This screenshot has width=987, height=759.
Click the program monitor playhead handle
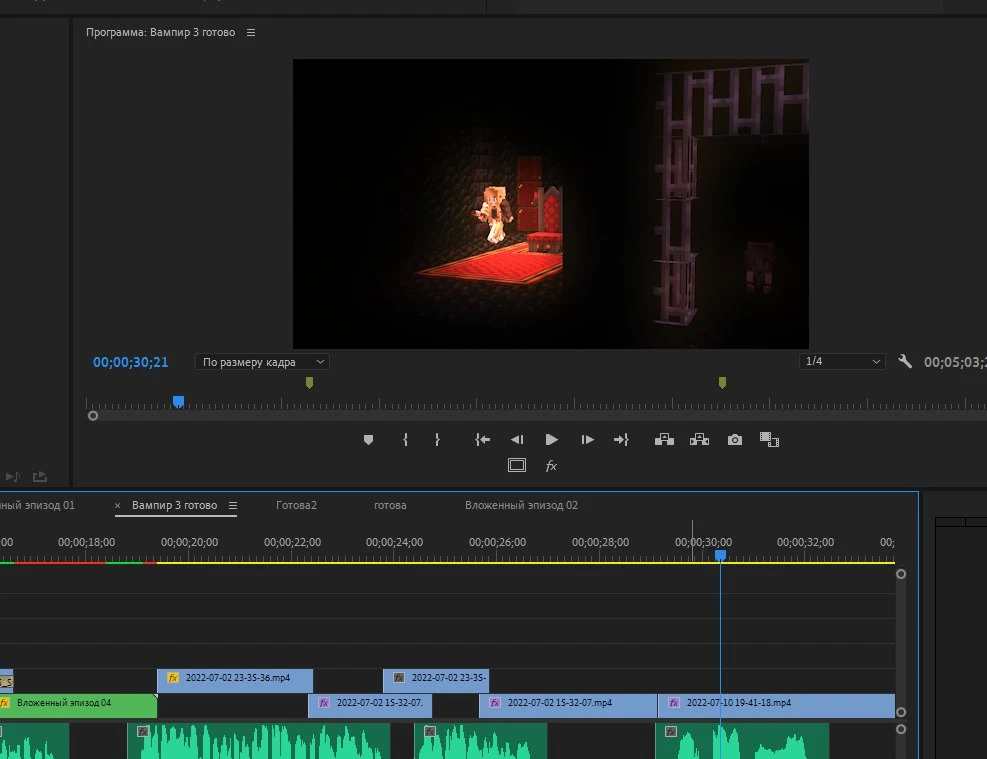(x=178, y=402)
